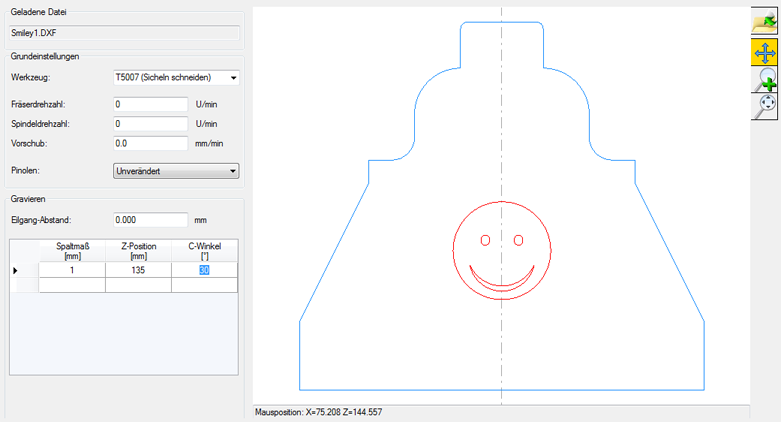The width and height of the screenshot is (781, 422).
Task: Select the Z-Position cell with value 135
Action: (x=138, y=270)
